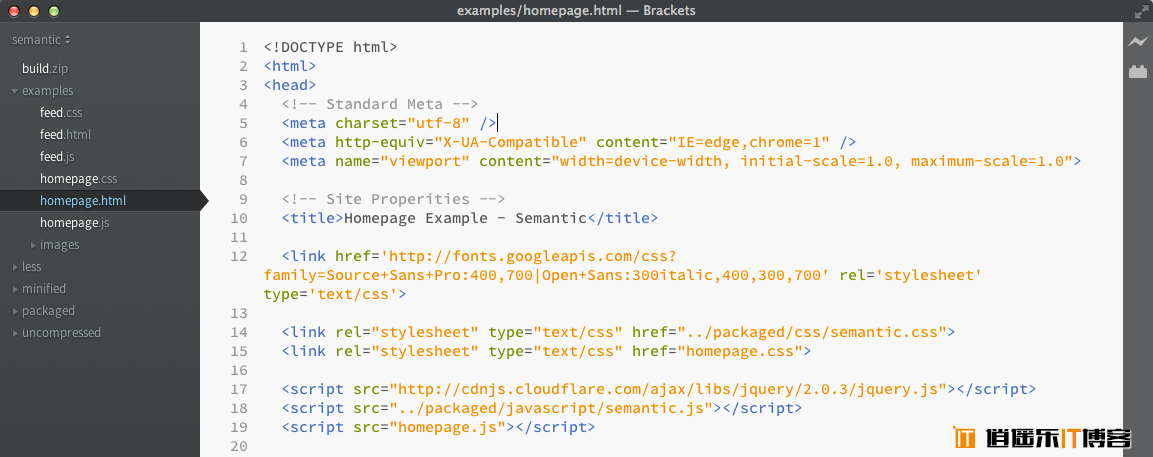Open build.zip in the file tree

[x=45, y=69]
